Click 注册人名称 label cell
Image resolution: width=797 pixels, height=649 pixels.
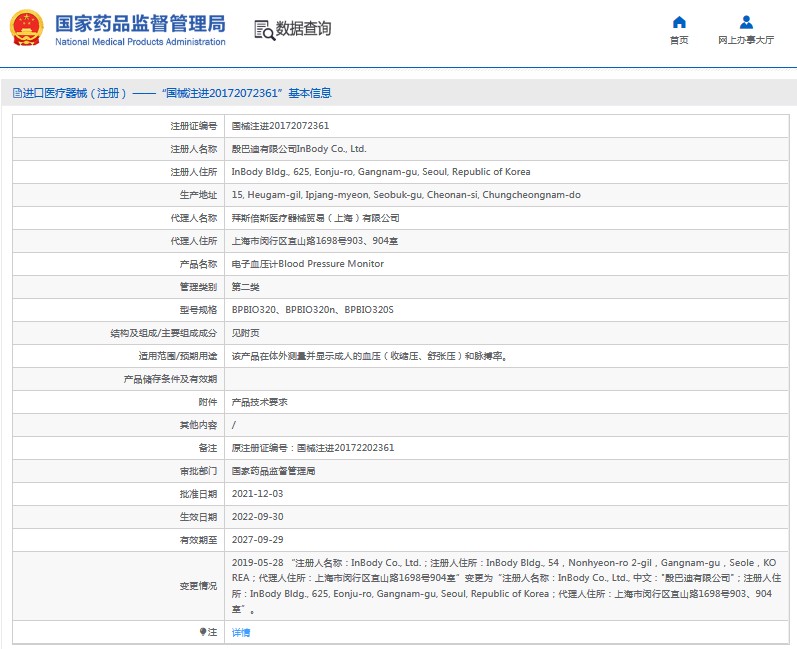194,149
